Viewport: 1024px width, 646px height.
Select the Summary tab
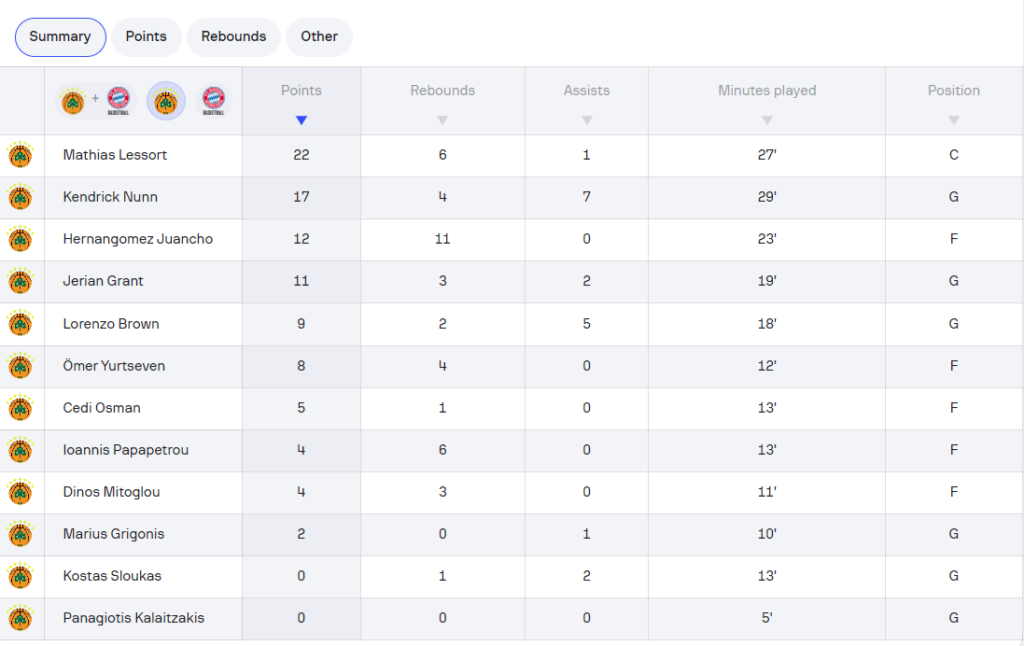point(60,37)
